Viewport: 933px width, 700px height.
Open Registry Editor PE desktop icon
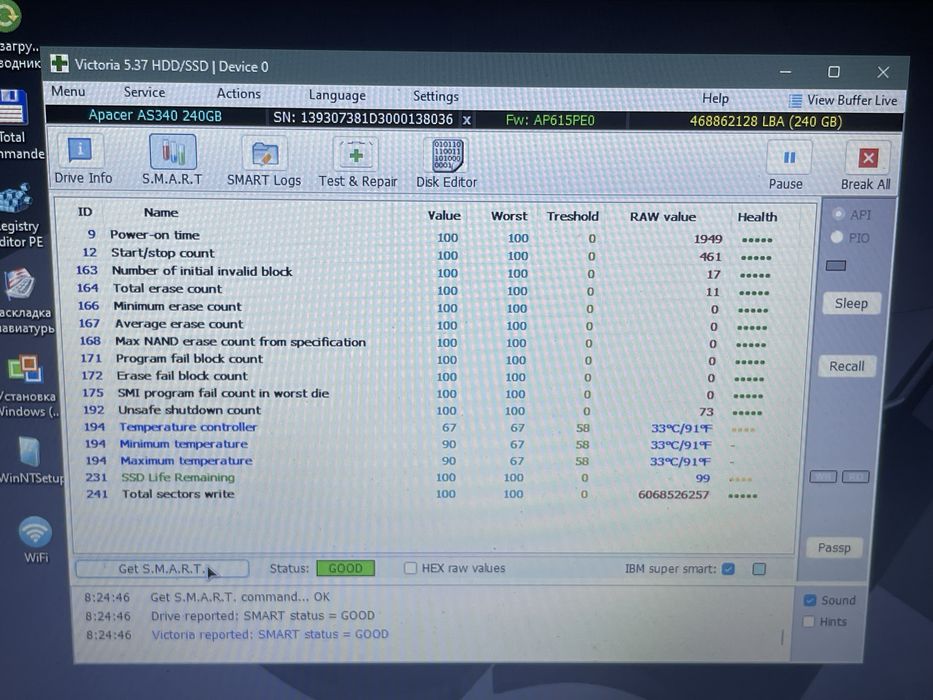pos(18,214)
